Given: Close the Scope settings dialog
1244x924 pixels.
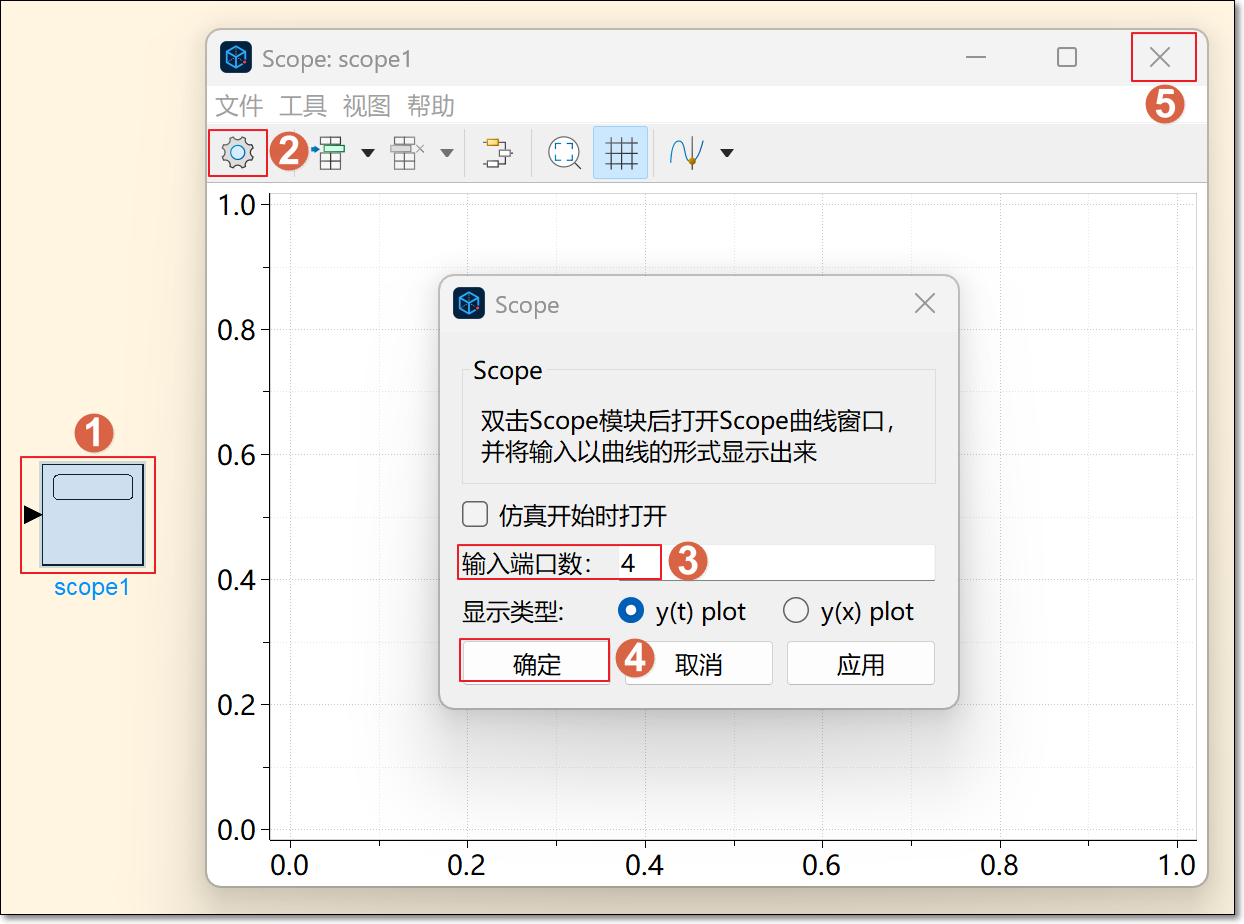Looking at the screenshot, I should (x=925, y=303).
